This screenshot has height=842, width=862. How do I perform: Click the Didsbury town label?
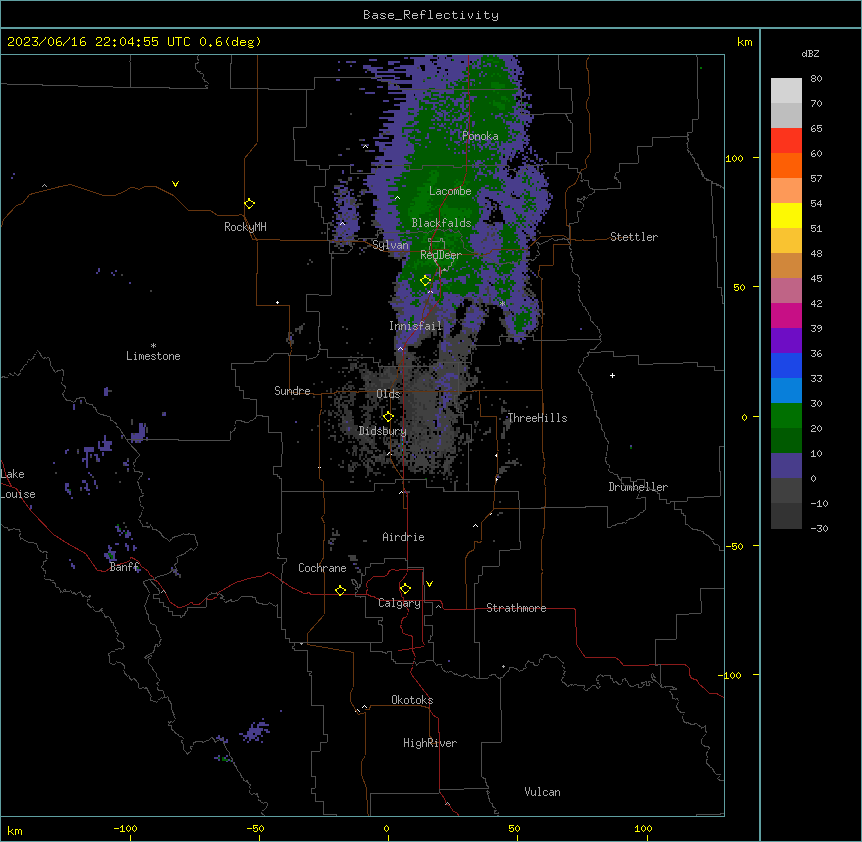pos(383,431)
